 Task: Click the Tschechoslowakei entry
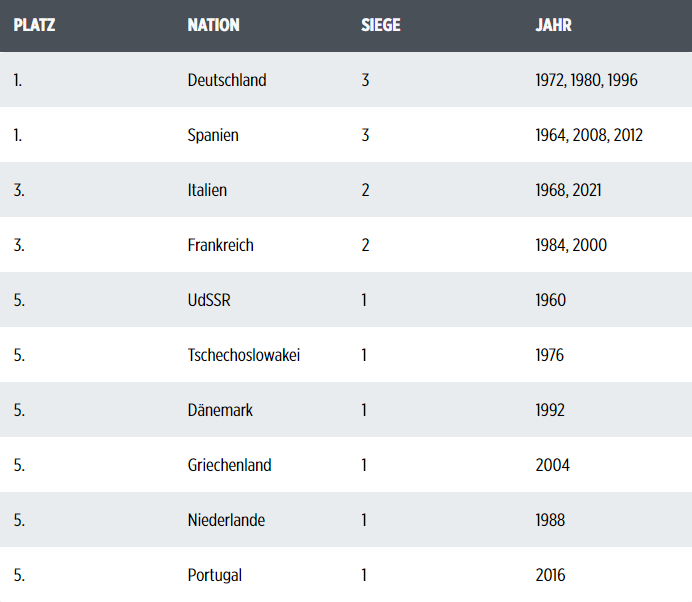(244, 355)
